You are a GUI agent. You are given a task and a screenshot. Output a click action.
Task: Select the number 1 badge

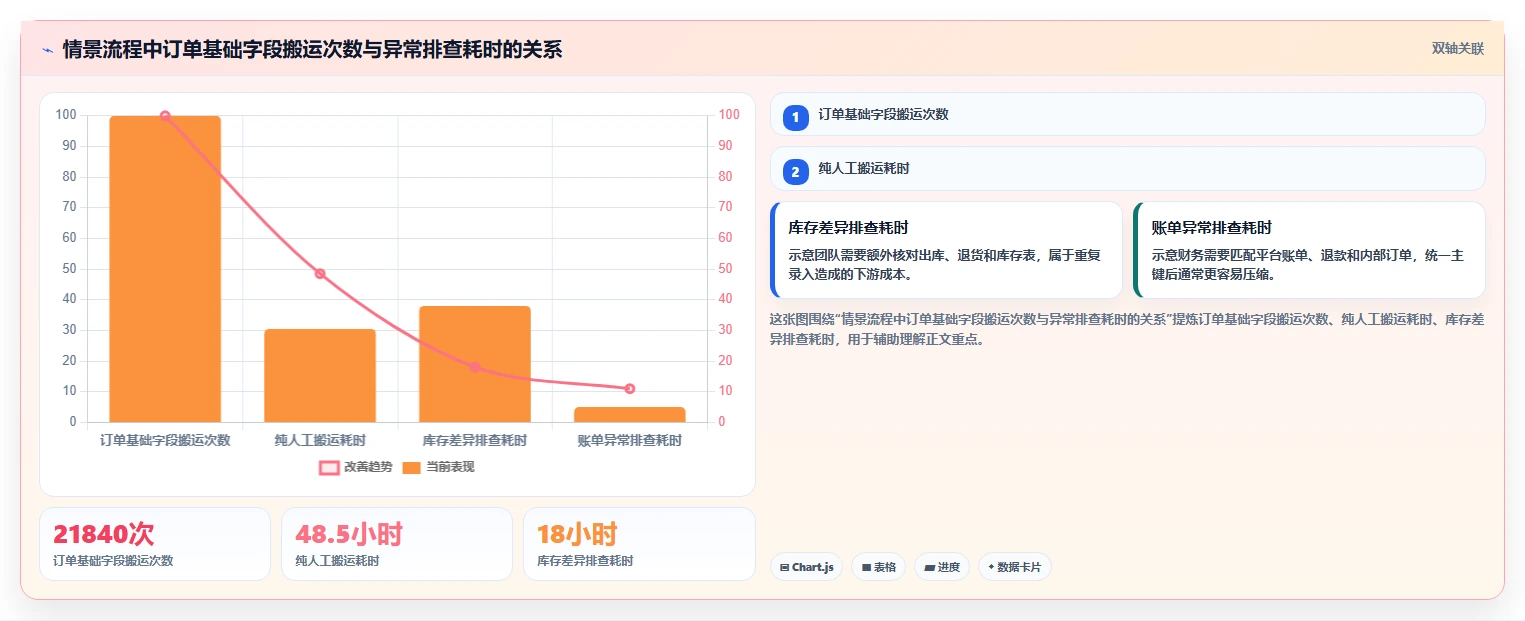[795, 118]
